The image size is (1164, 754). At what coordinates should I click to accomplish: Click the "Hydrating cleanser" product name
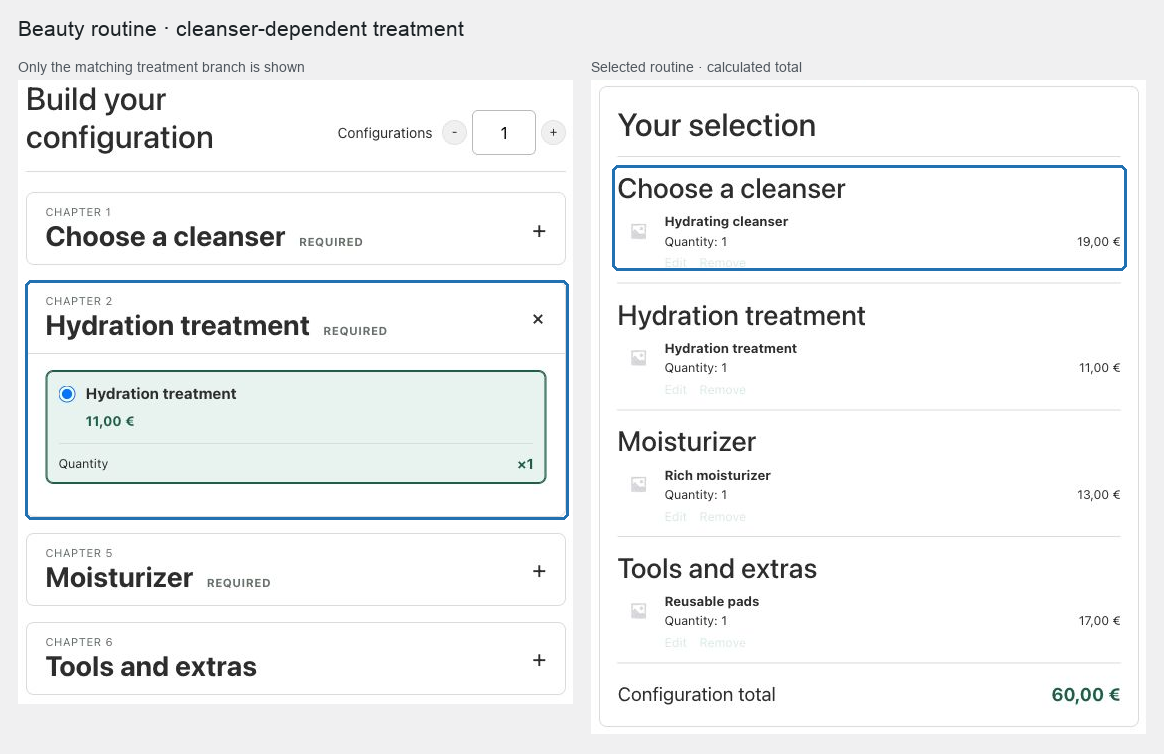click(726, 221)
